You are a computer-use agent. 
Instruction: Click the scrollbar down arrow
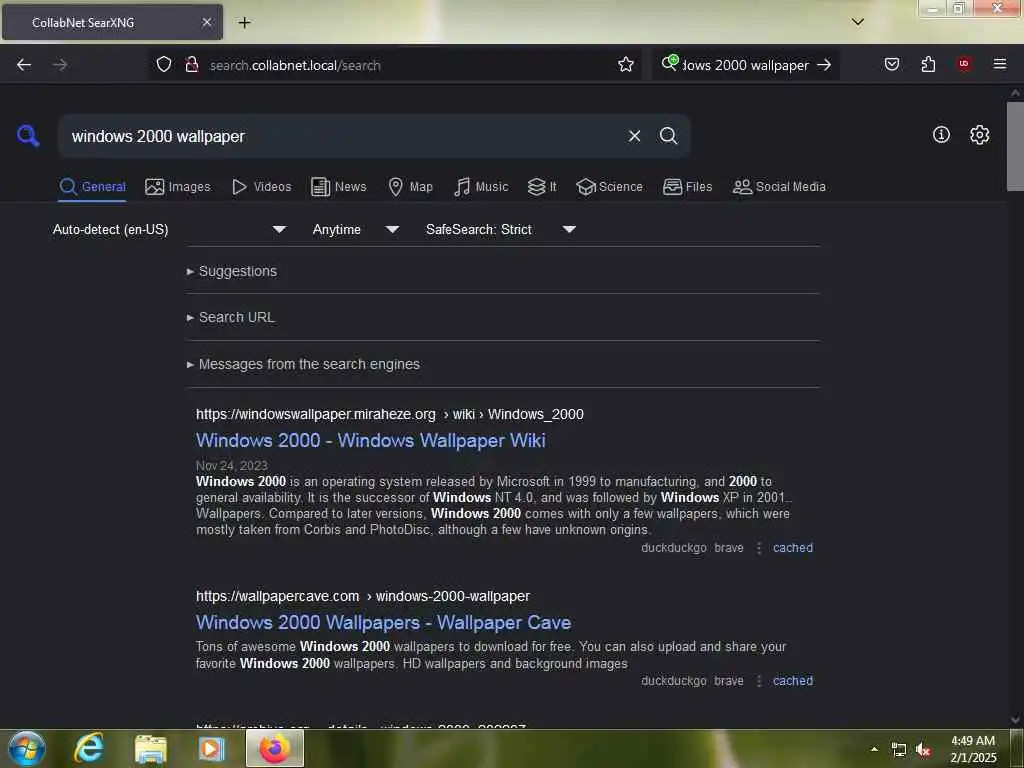coord(1015,720)
